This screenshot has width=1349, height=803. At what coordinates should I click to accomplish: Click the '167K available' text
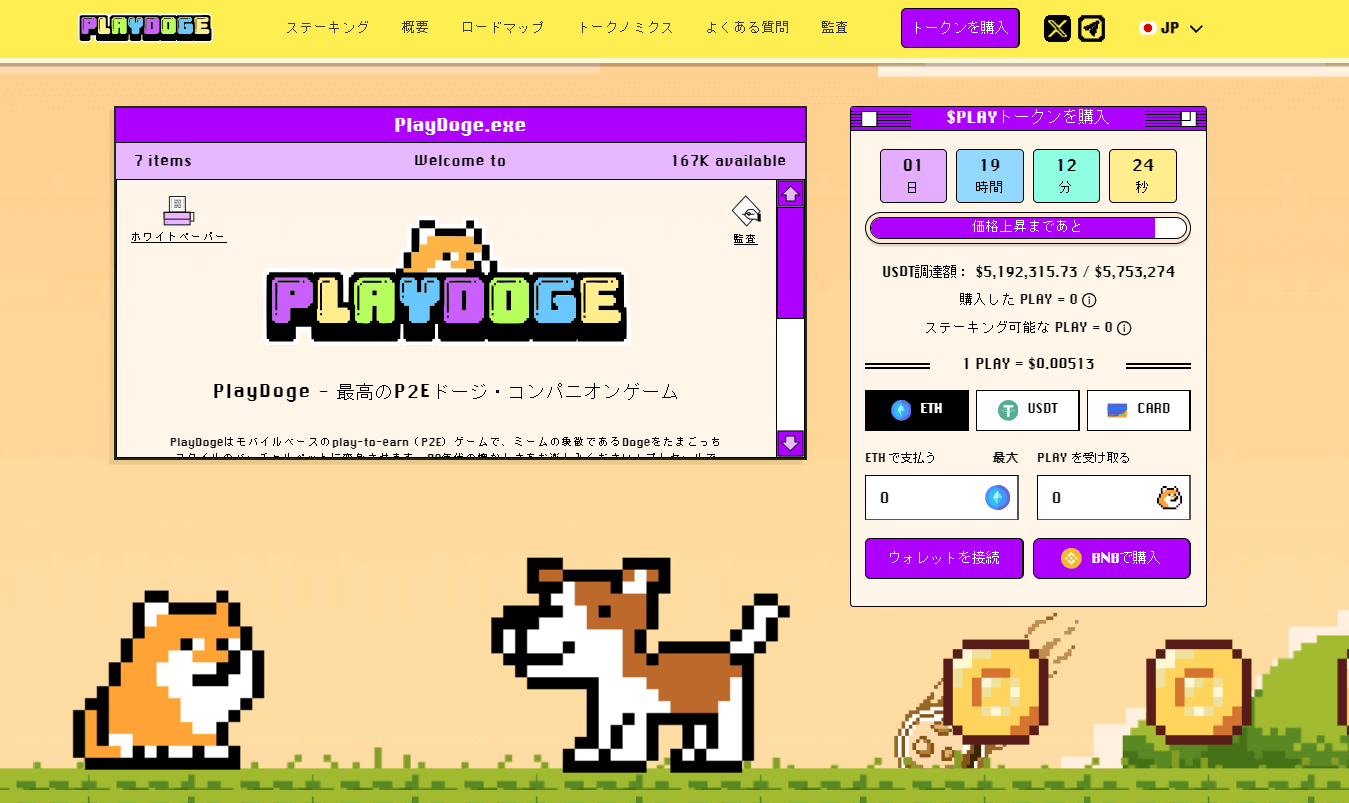(729, 161)
